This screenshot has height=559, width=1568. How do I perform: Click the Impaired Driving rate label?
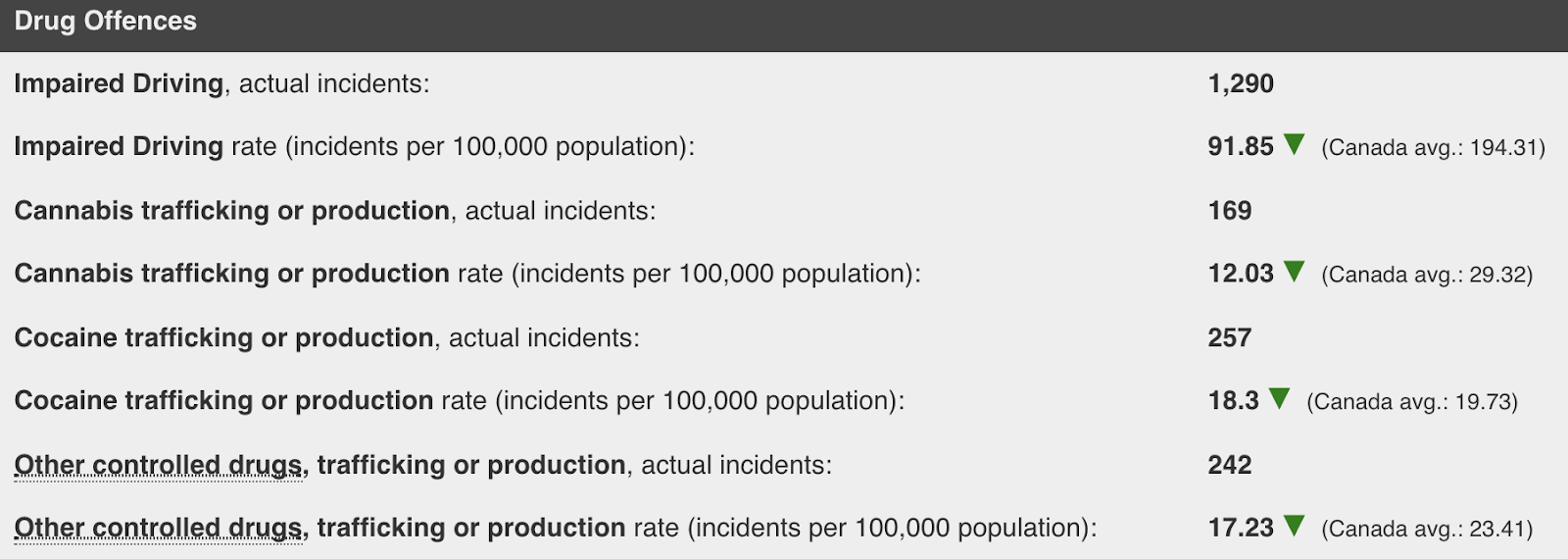click(354, 146)
